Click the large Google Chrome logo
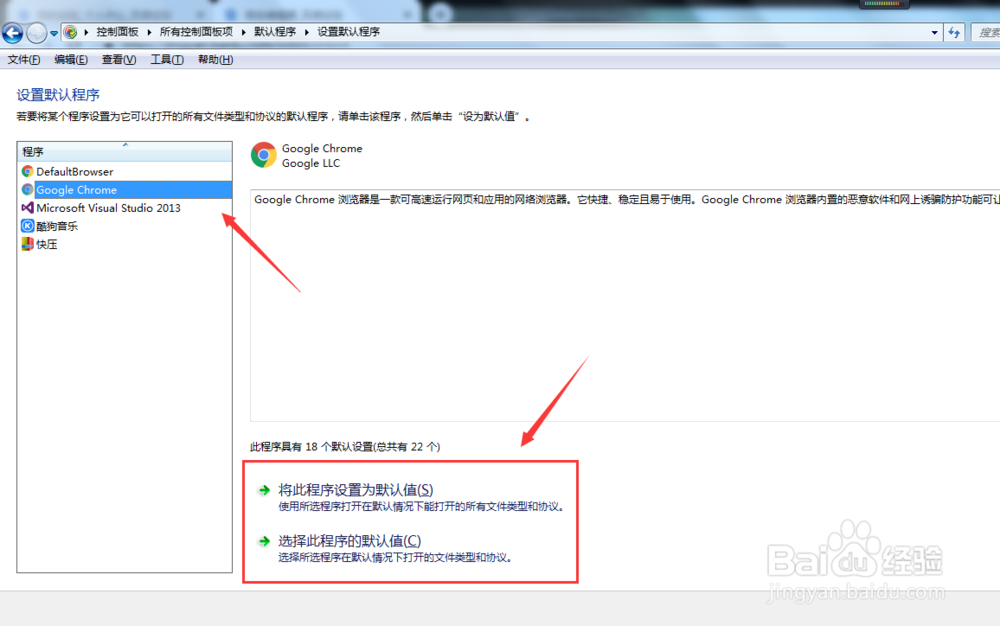The image size is (1000, 626). pyautogui.click(x=263, y=155)
